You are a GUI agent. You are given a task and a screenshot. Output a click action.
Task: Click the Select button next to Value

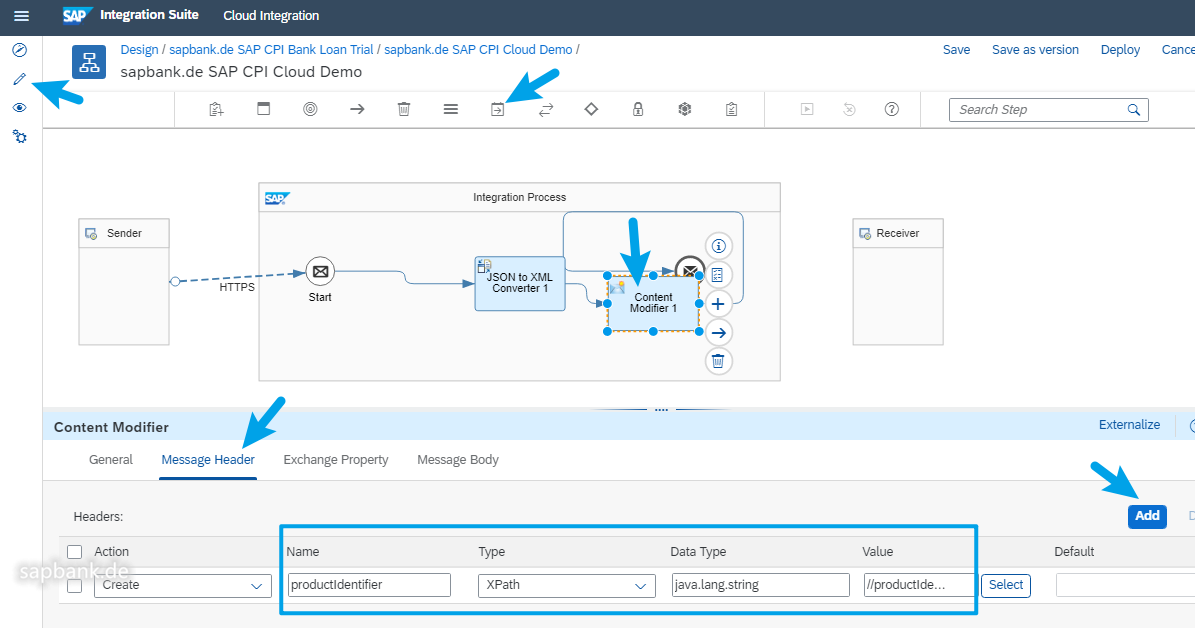point(1006,585)
